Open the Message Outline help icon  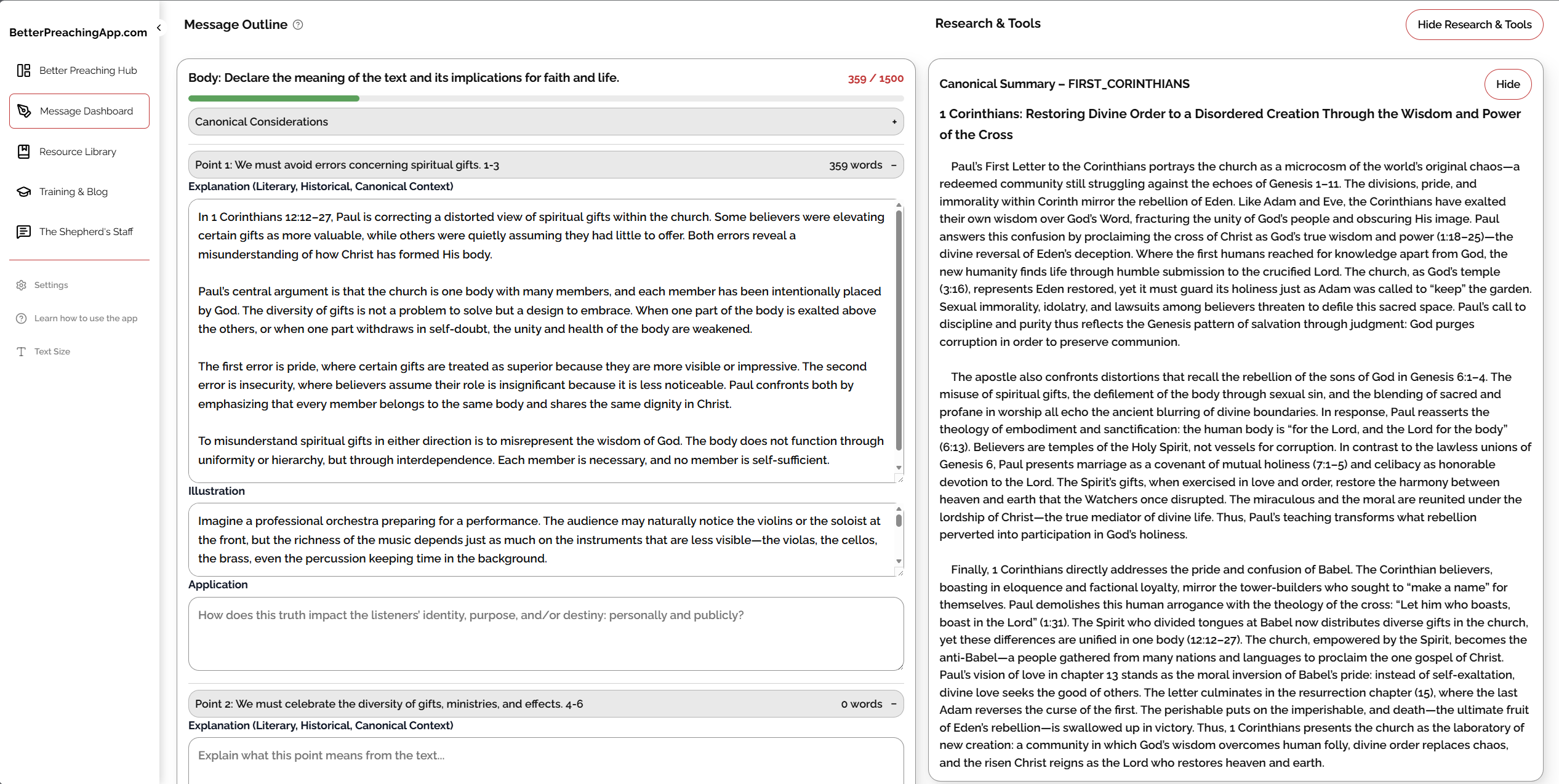tap(299, 25)
